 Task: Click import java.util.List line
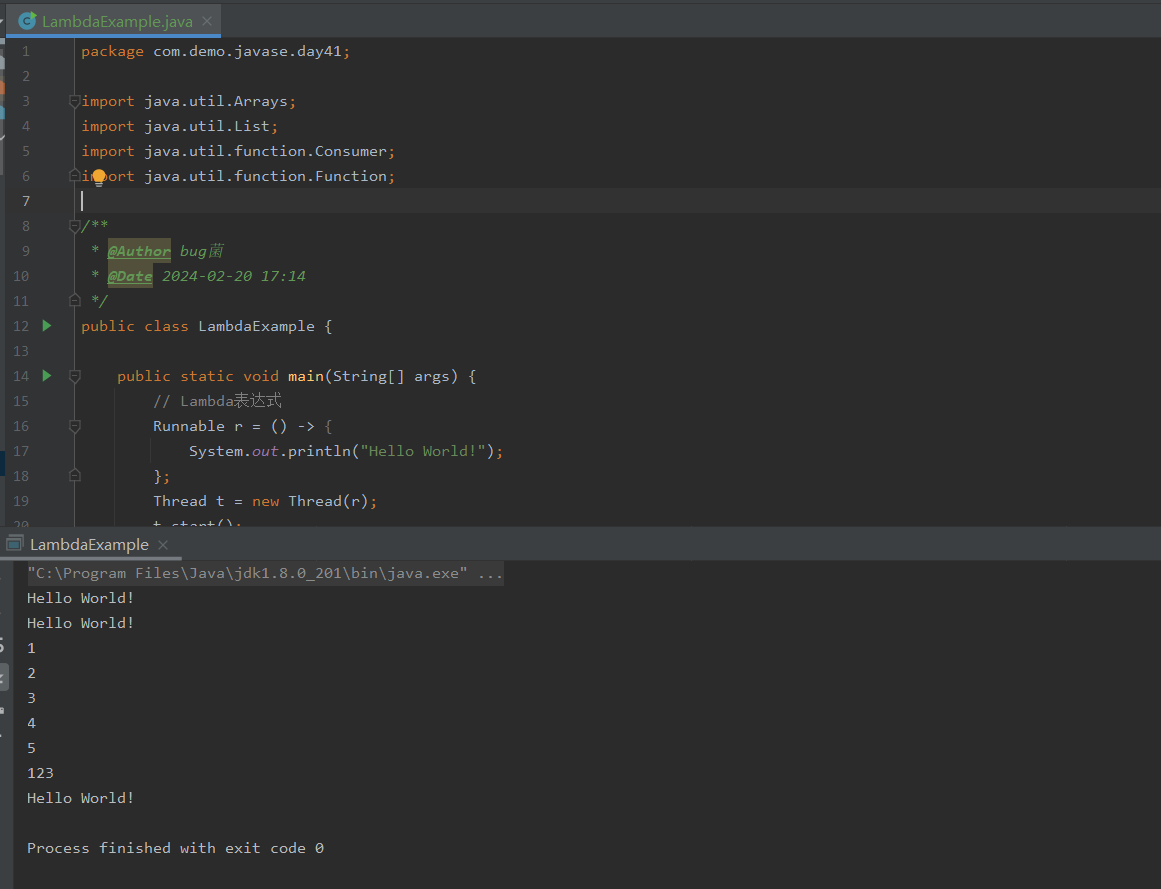tap(179, 127)
